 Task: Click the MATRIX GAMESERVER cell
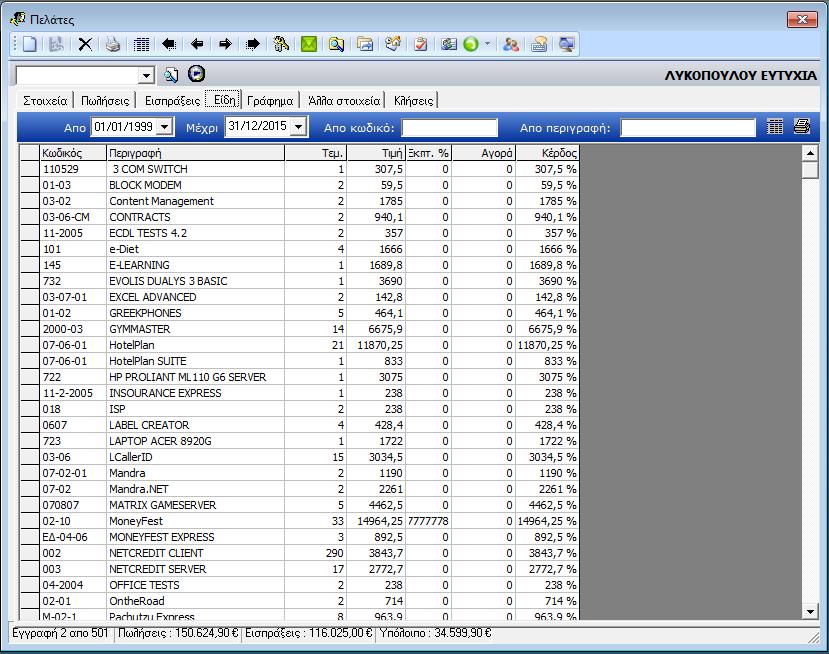coord(196,505)
